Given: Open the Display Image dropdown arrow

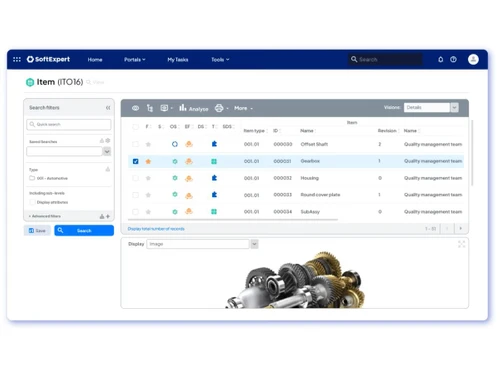Looking at the screenshot, I should 254,244.
